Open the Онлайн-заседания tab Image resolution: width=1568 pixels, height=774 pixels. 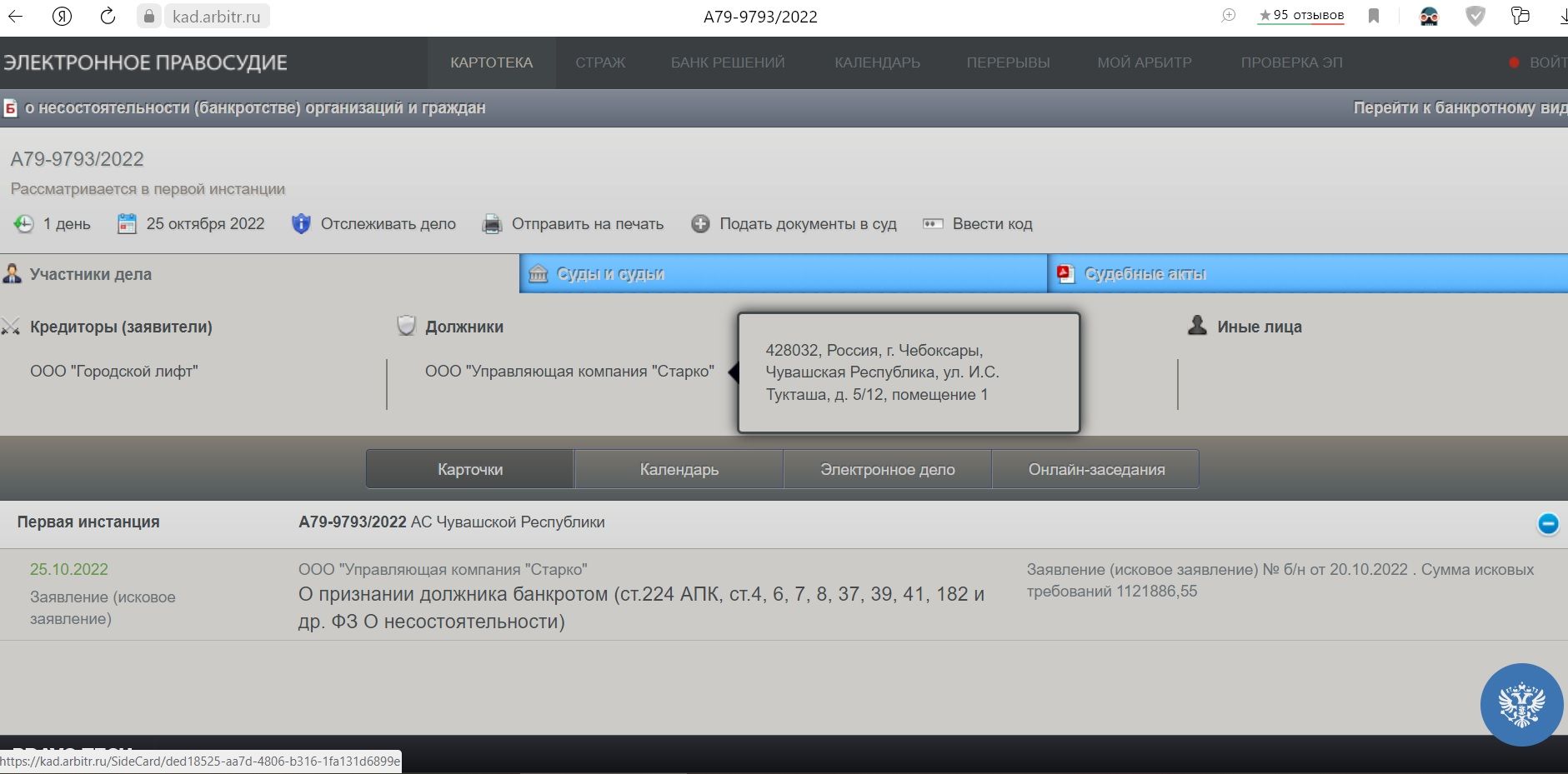click(x=1095, y=469)
